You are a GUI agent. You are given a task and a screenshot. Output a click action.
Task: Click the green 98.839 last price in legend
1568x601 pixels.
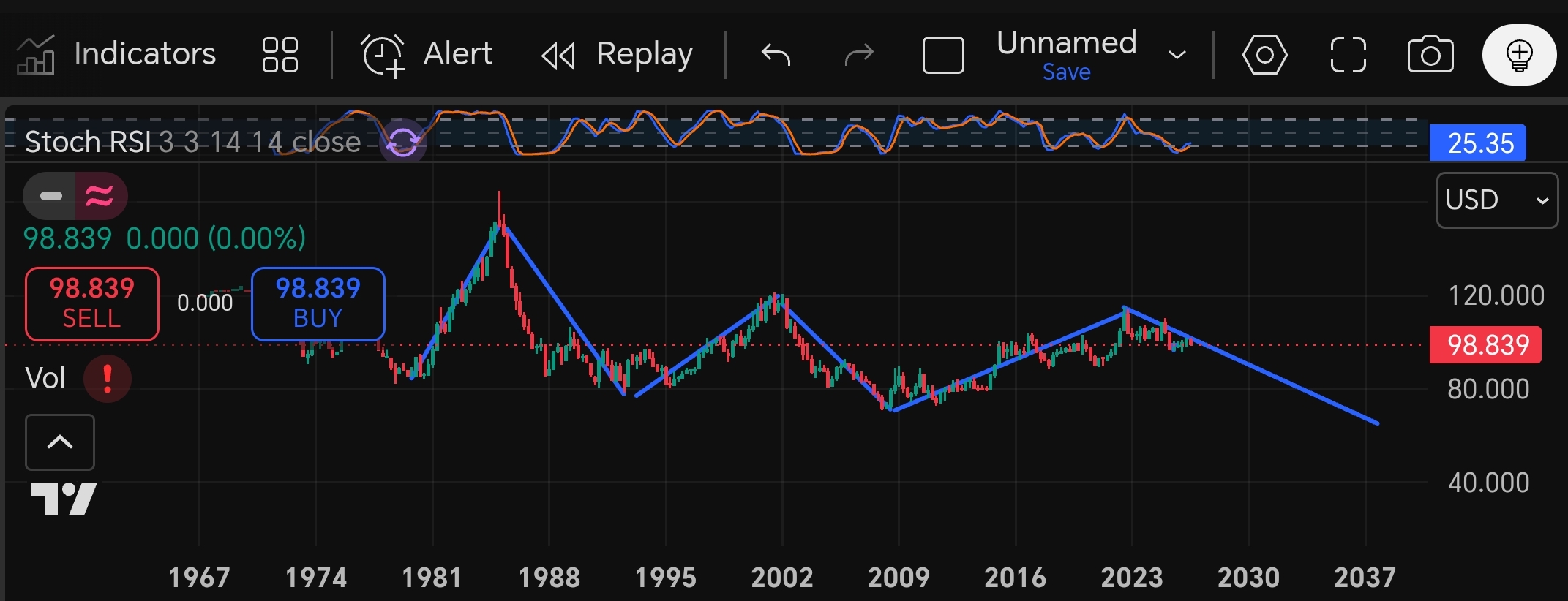68,238
